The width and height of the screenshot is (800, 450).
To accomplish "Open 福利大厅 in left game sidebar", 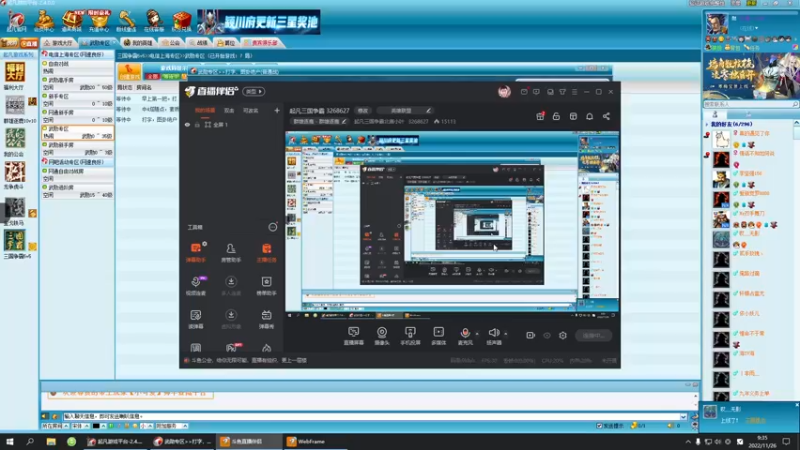I will coord(14,76).
